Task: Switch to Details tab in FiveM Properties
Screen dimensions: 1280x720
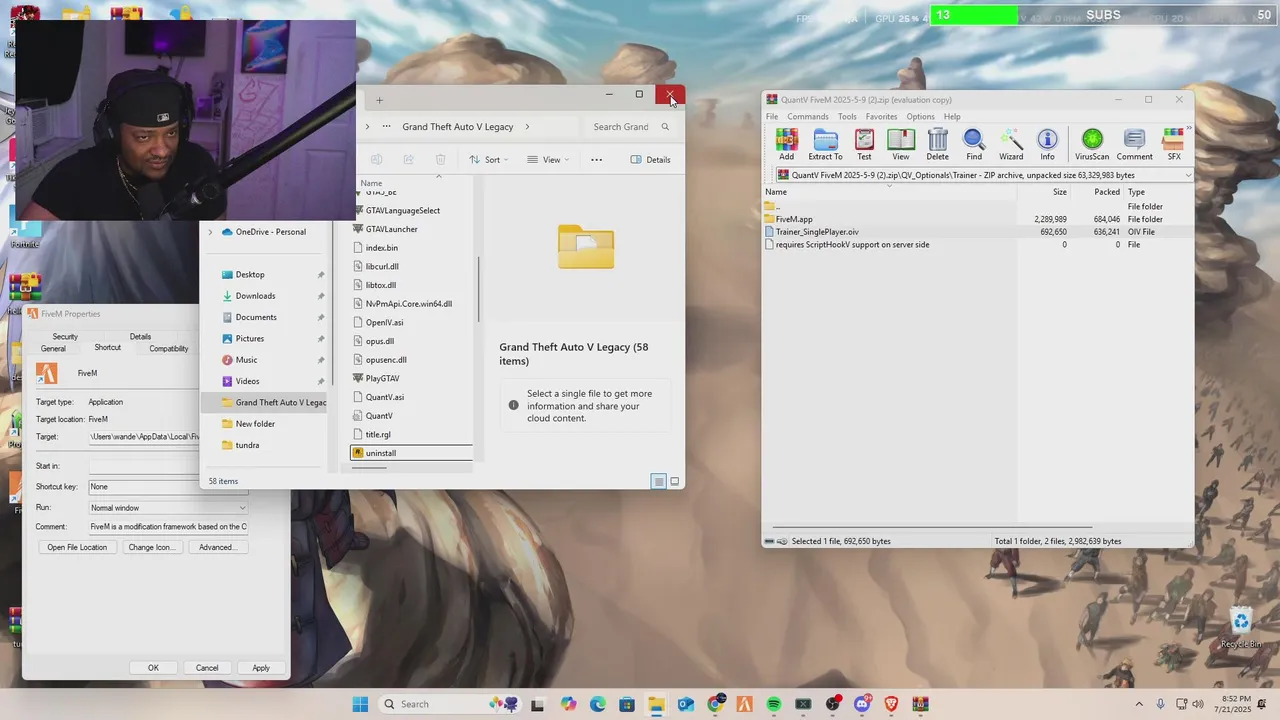Action: point(140,337)
